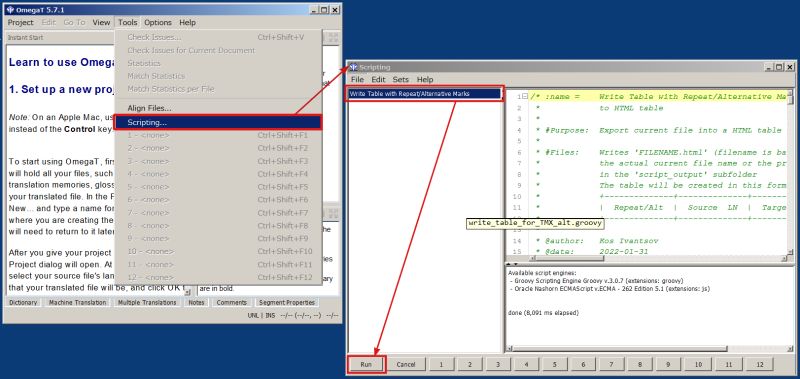Screen dimensions: 800x379
Task: Click the Cancel button in Scripting
Action: pos(406,365)
